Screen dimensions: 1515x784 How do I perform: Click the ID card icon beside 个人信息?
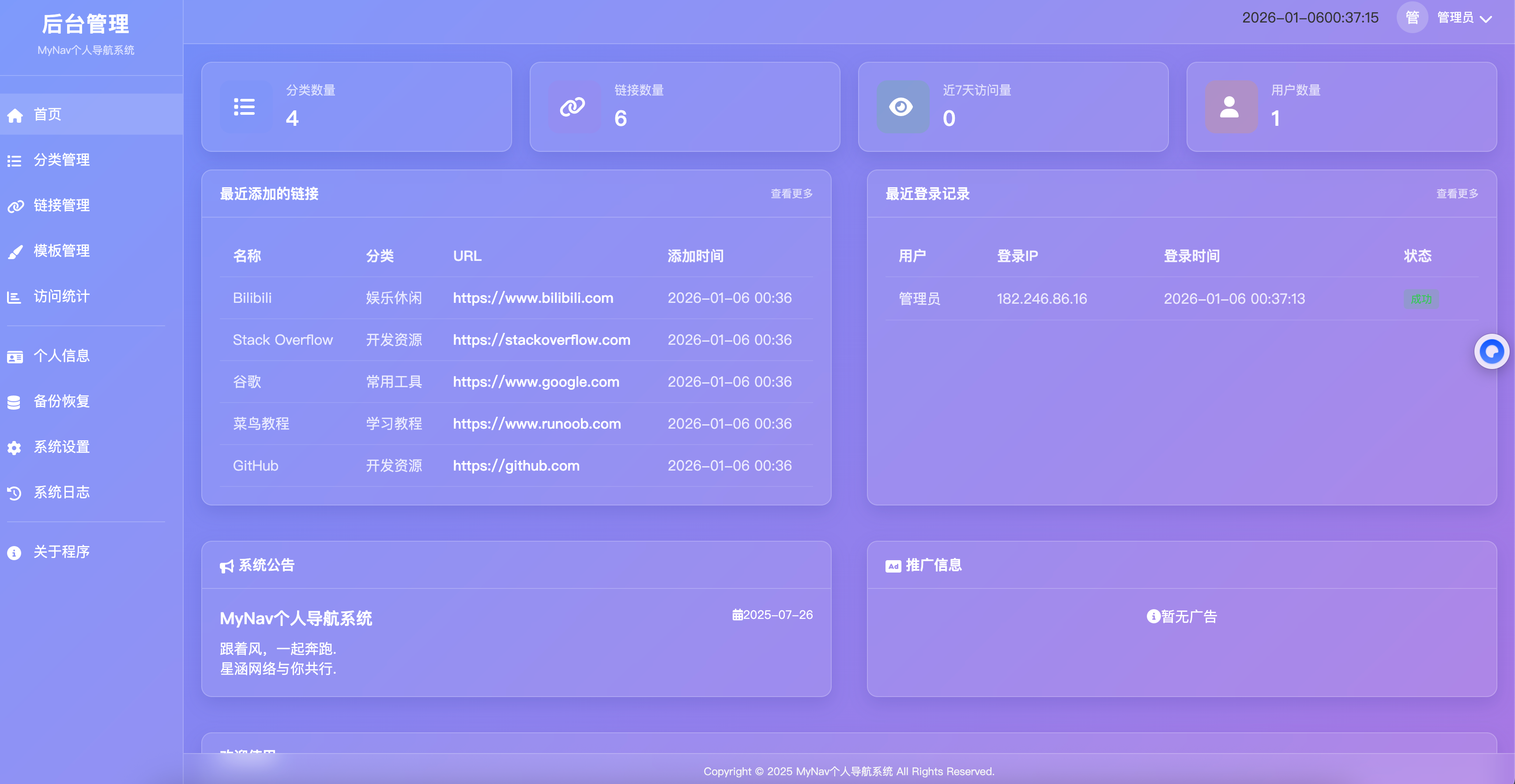coord(15,356)
